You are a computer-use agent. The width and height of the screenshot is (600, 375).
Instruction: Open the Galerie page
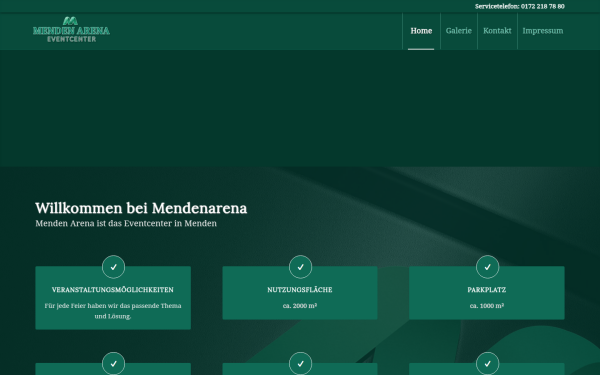(458, 31)
